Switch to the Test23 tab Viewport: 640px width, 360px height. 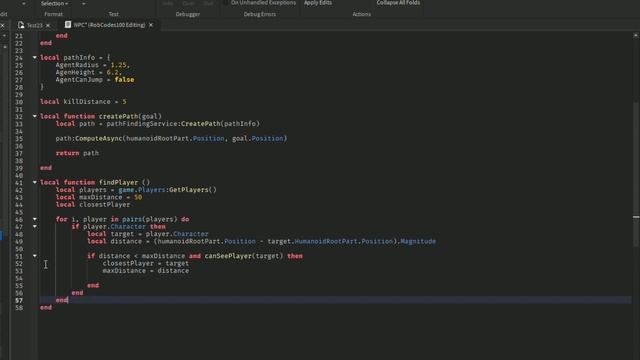[x=34, y=25]
